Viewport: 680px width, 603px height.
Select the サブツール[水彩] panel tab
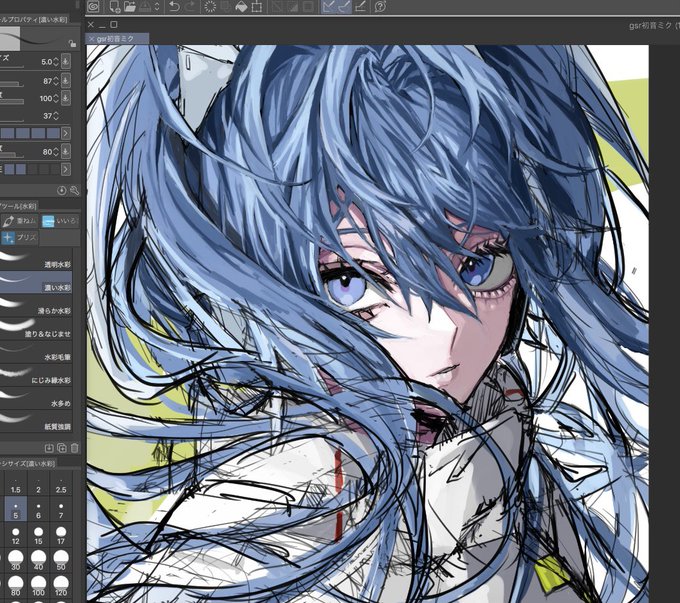(x=19, y=206)
